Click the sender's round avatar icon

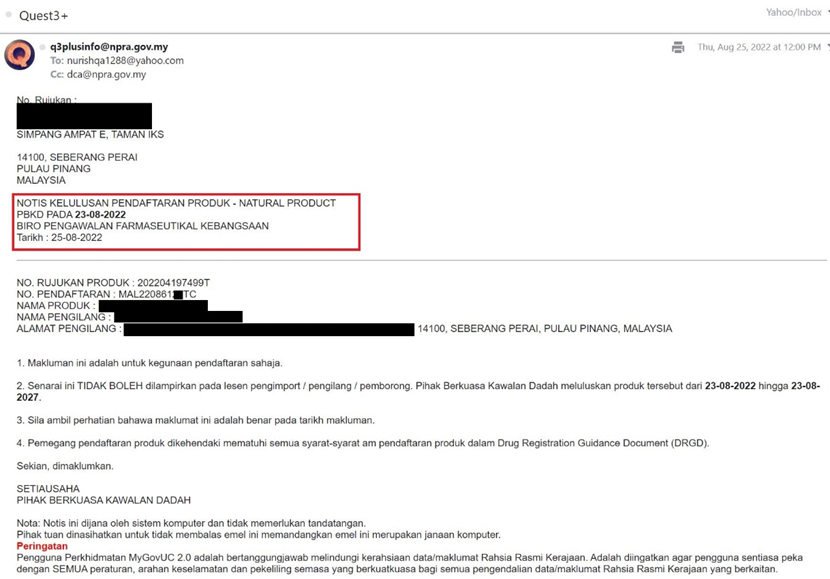click(x=20, y=55)
